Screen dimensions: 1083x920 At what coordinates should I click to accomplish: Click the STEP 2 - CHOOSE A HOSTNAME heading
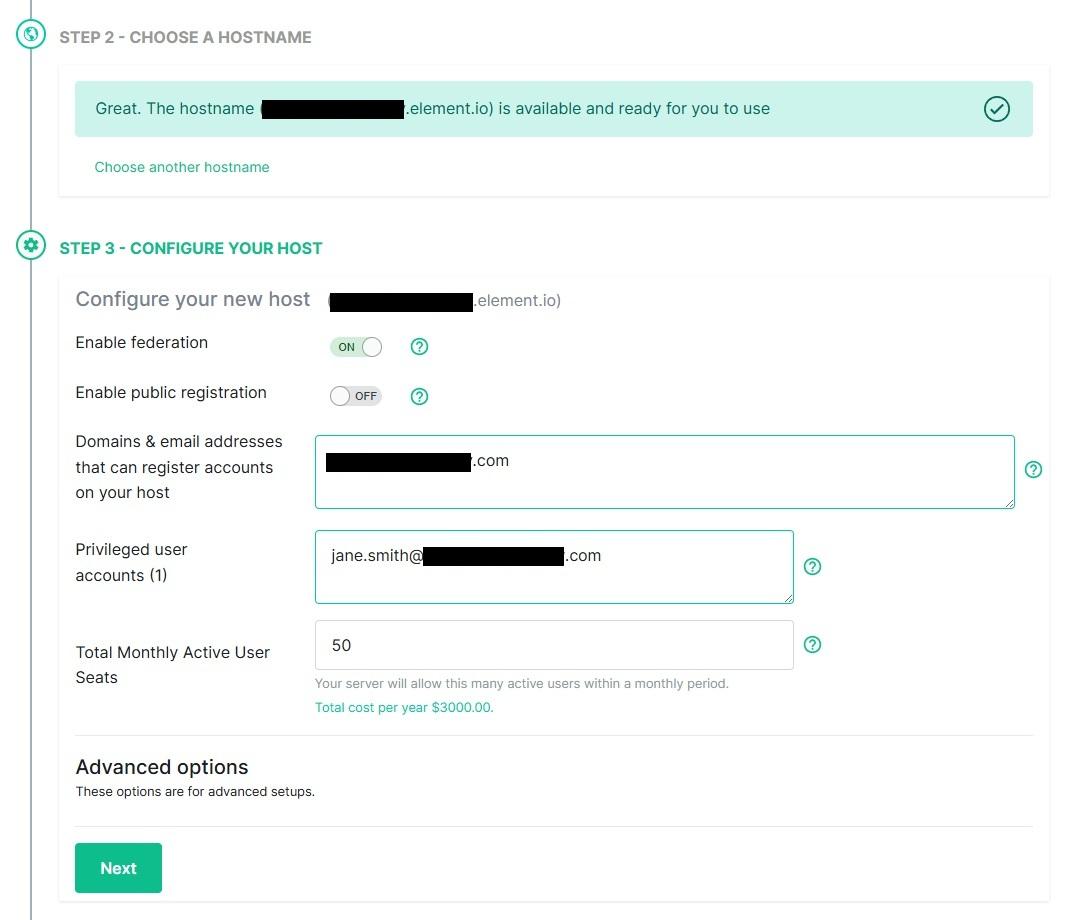point(185,37)
